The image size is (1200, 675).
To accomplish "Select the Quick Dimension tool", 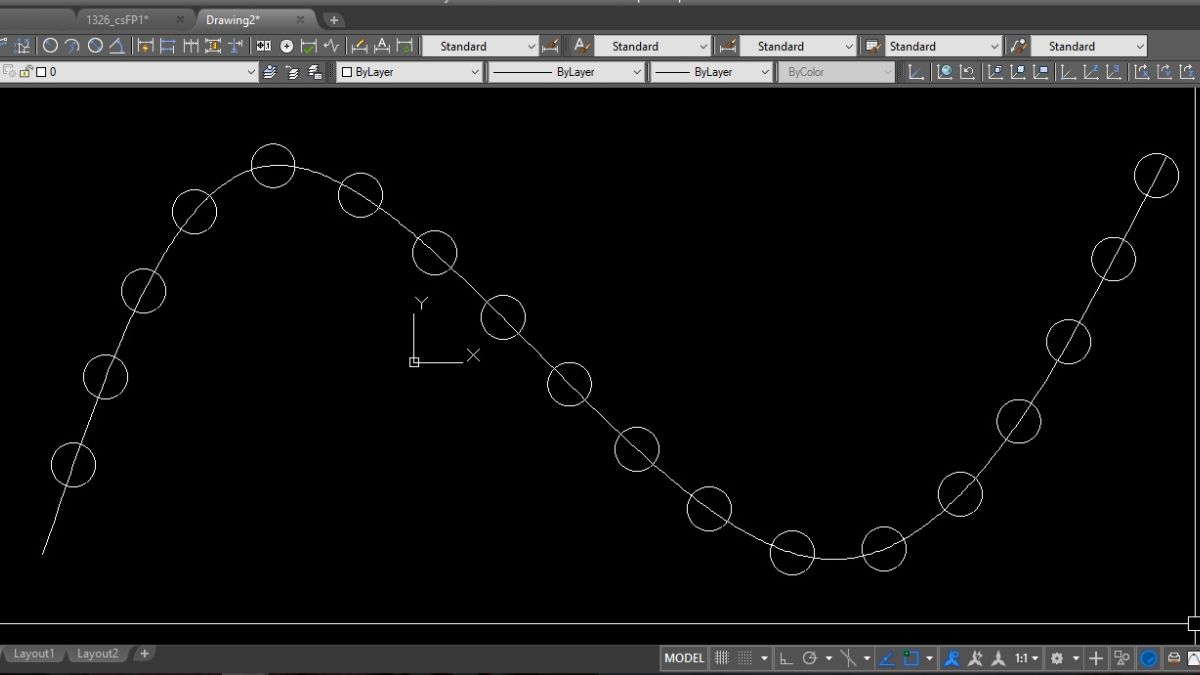I will [145, 46].
